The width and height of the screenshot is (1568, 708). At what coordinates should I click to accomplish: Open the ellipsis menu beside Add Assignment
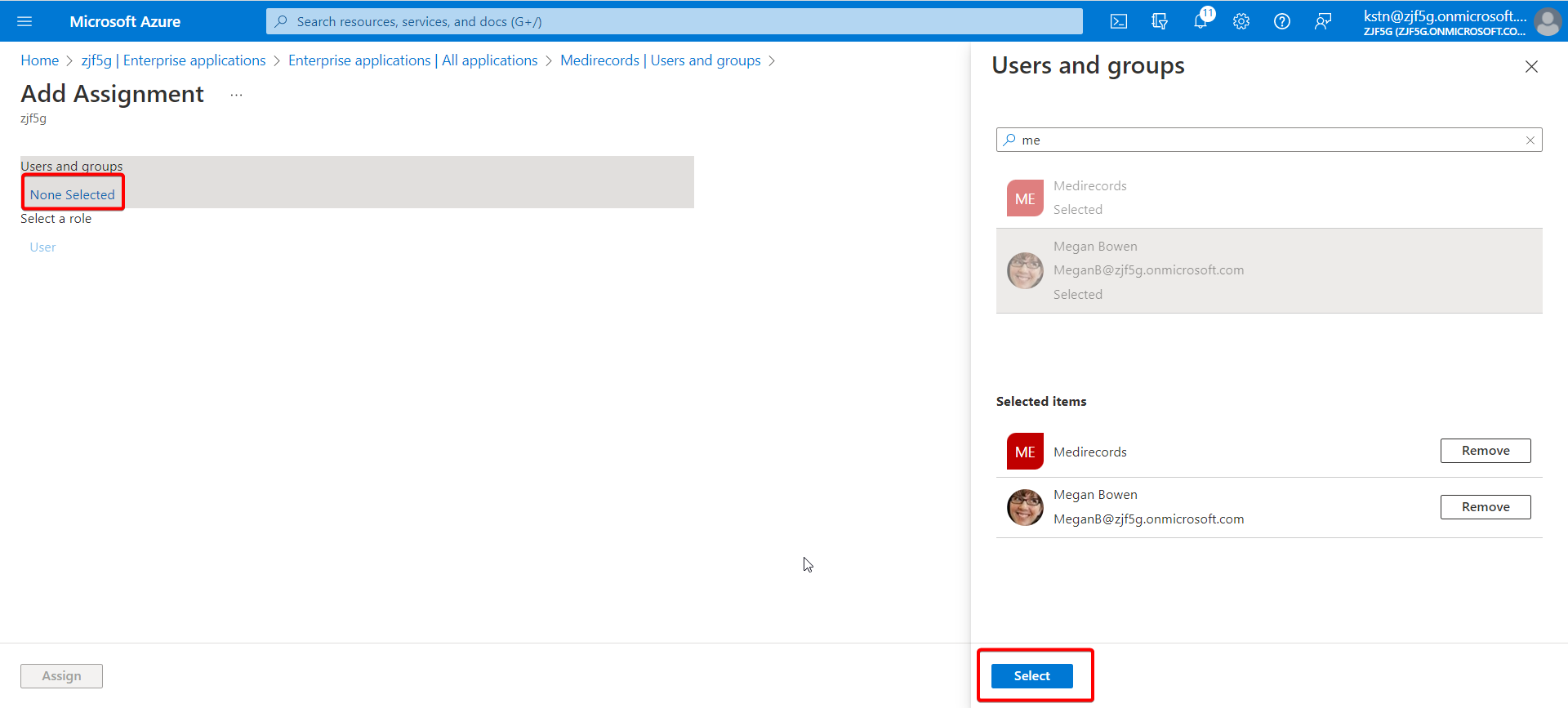236,95
